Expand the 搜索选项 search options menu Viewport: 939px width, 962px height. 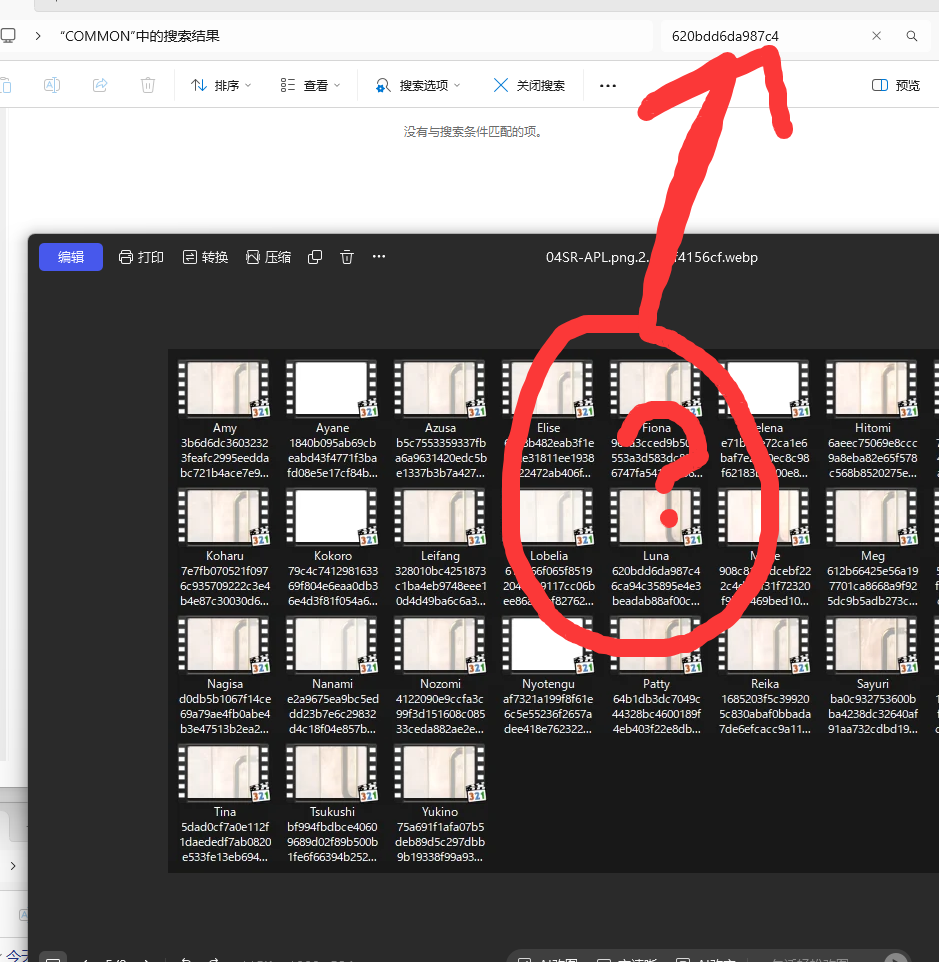418,85
